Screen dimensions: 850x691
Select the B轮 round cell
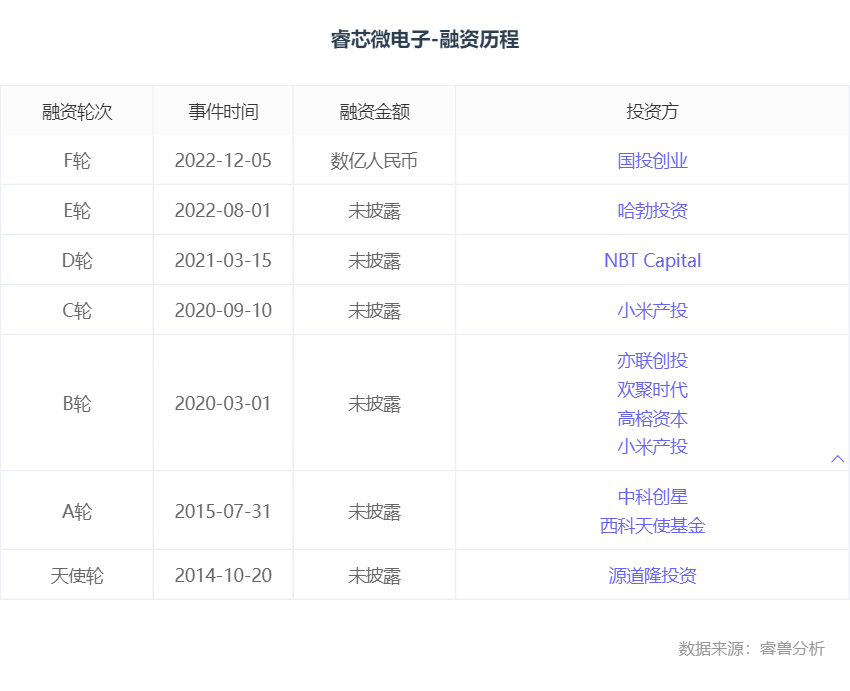tap(77, 404)
